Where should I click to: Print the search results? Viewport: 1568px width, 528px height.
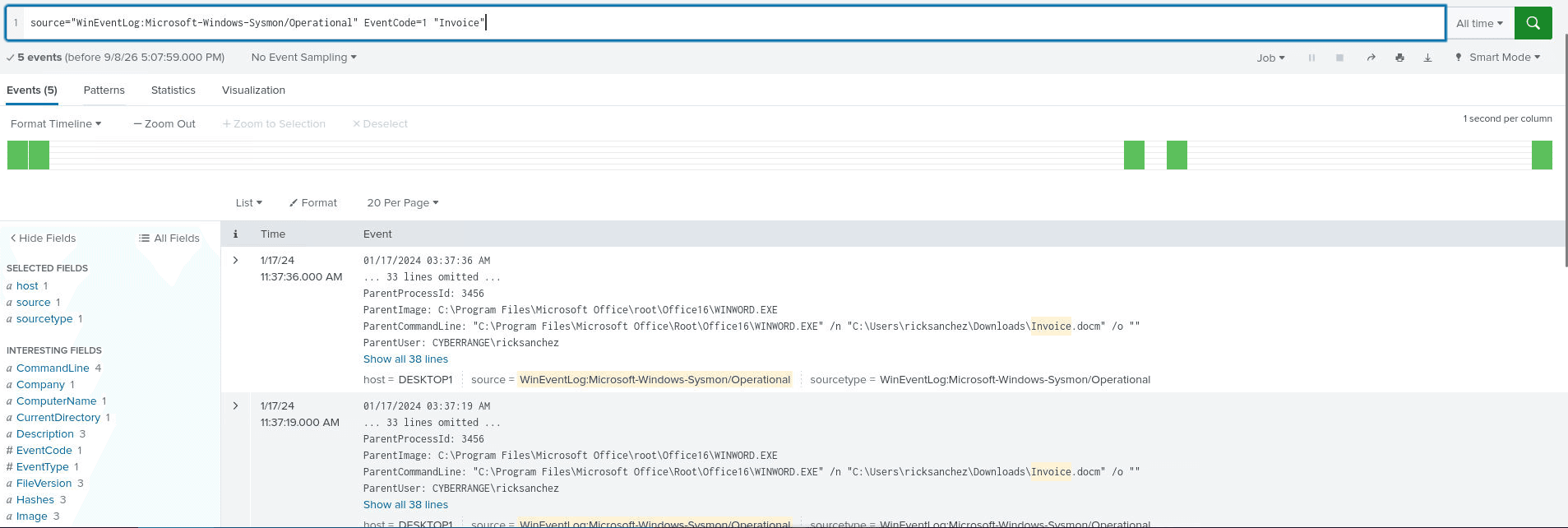pos(1399,58)
